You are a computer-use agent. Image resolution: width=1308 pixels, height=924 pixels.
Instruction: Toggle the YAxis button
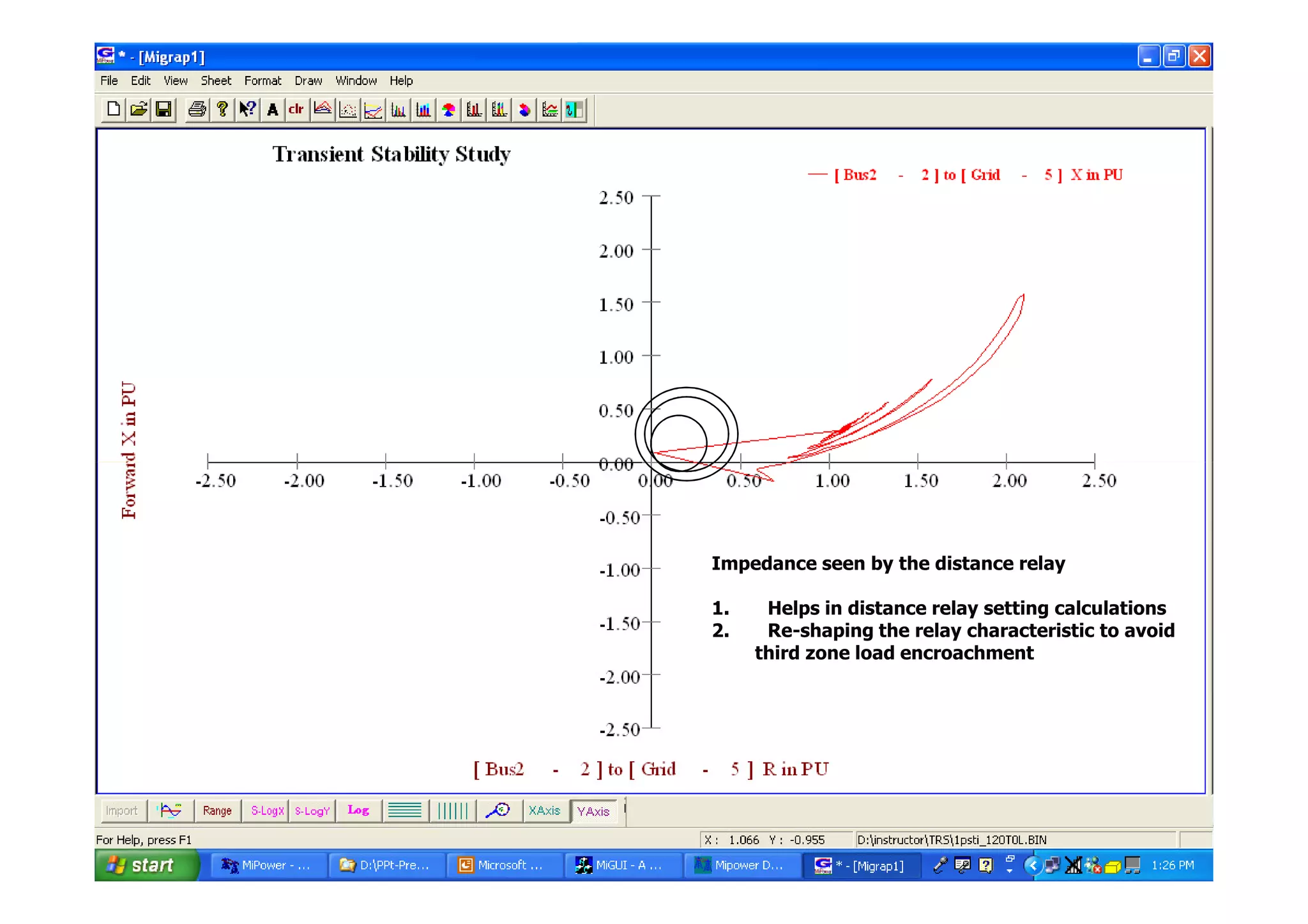click(593, 811)
